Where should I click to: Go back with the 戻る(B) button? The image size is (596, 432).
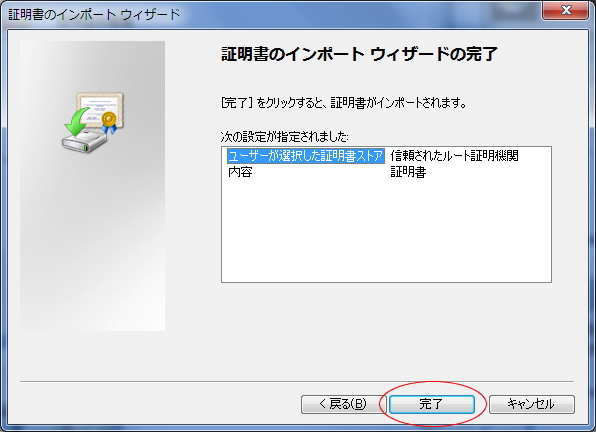[x=343, y=404]
